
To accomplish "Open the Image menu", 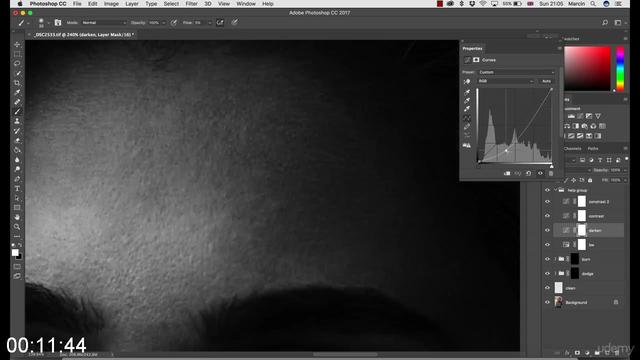I will coord(111,4).
